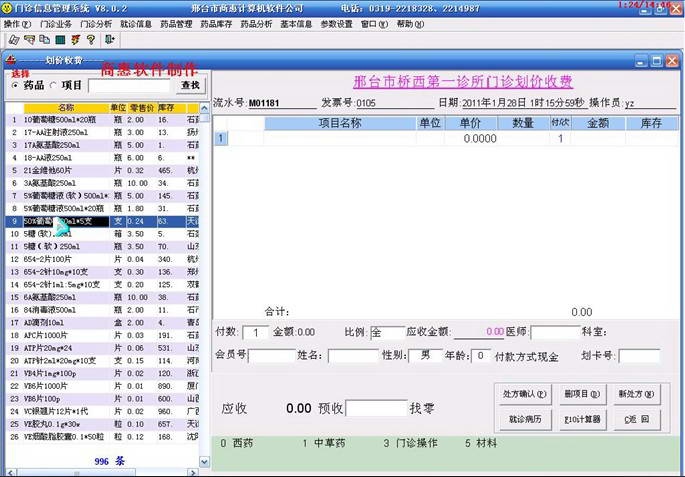Click the copy documents toolbar icon
This screenshot has width=685, height=477.
coord(45,40)
